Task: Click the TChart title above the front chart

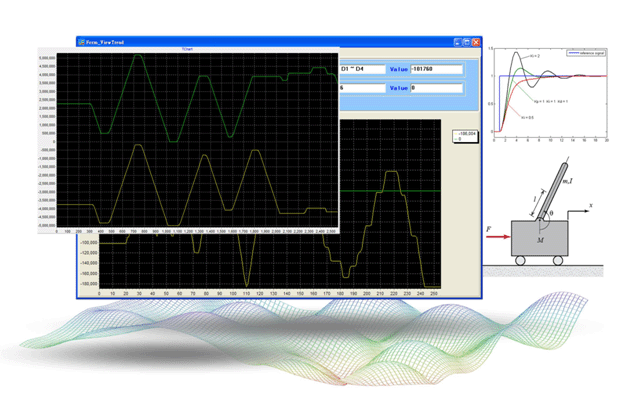Action: 187,49
